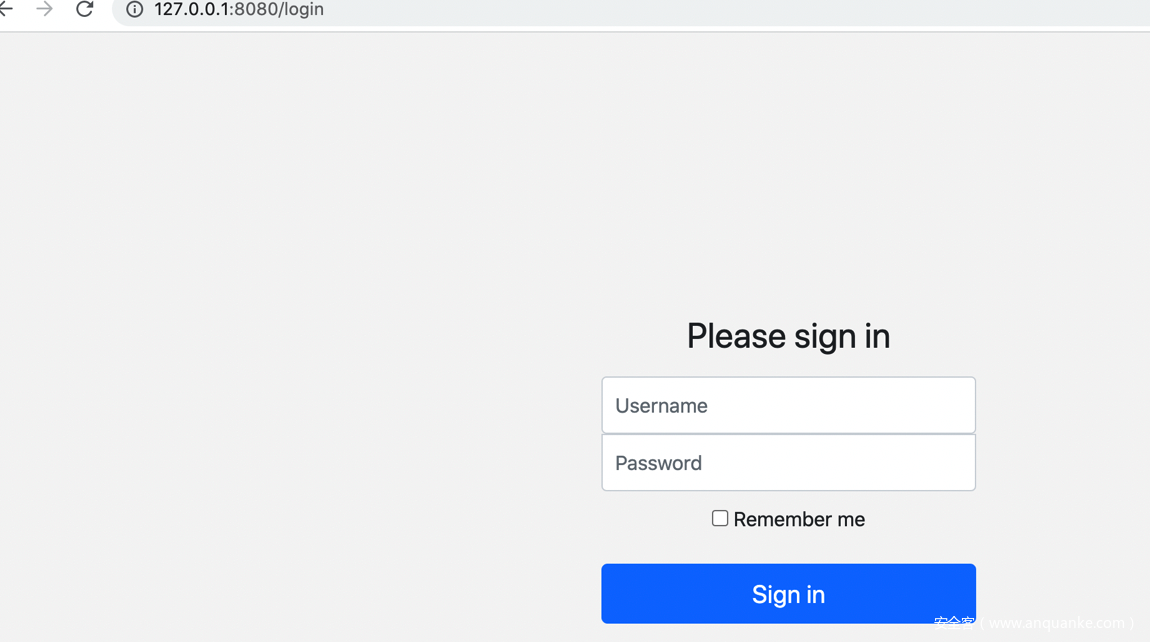1150x642 pixels.
Task: Select the Password placeholder text
Action: click(658, 463)
